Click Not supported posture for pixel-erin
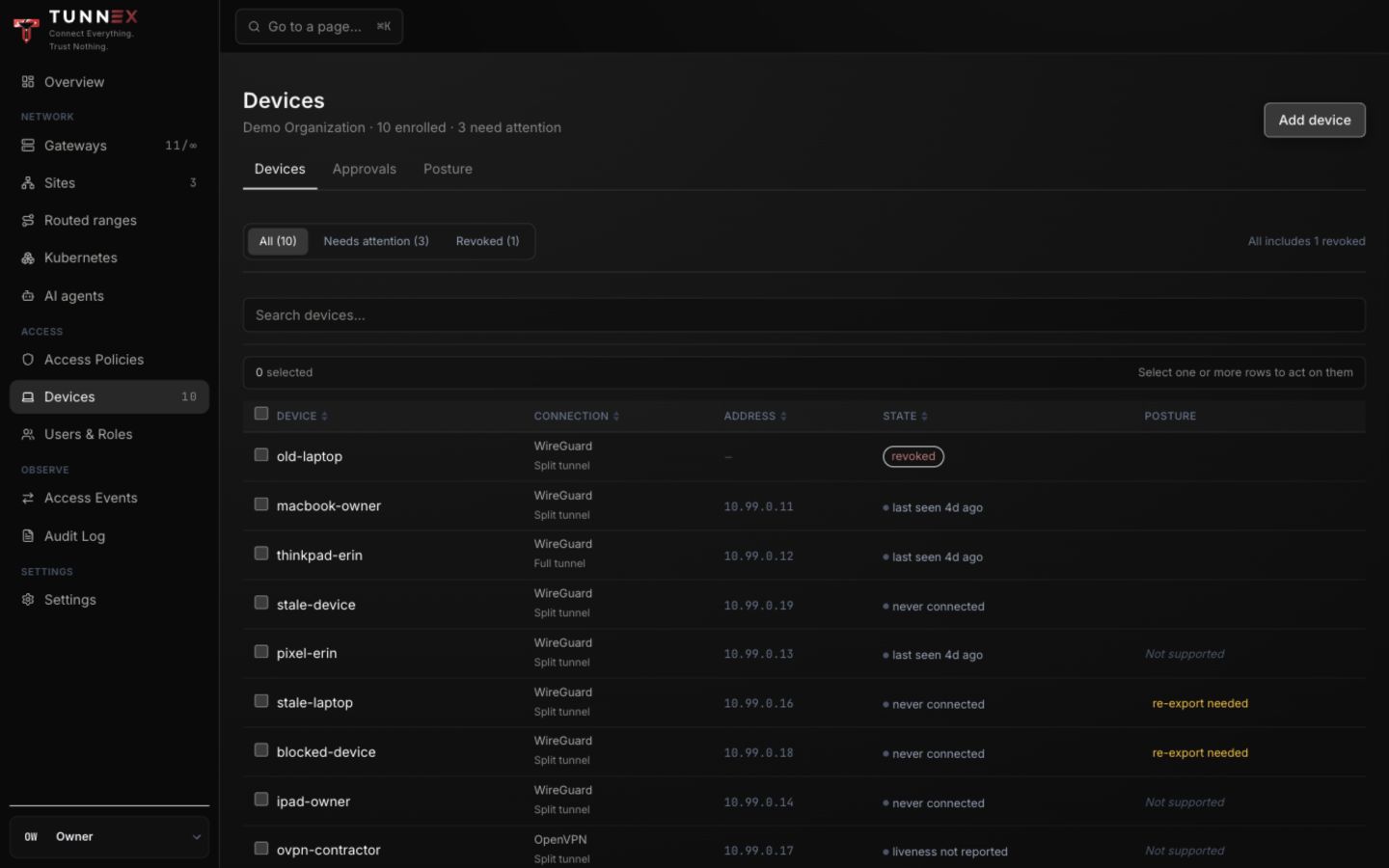Viewport: 1389px width, 868px height. 1185,654
